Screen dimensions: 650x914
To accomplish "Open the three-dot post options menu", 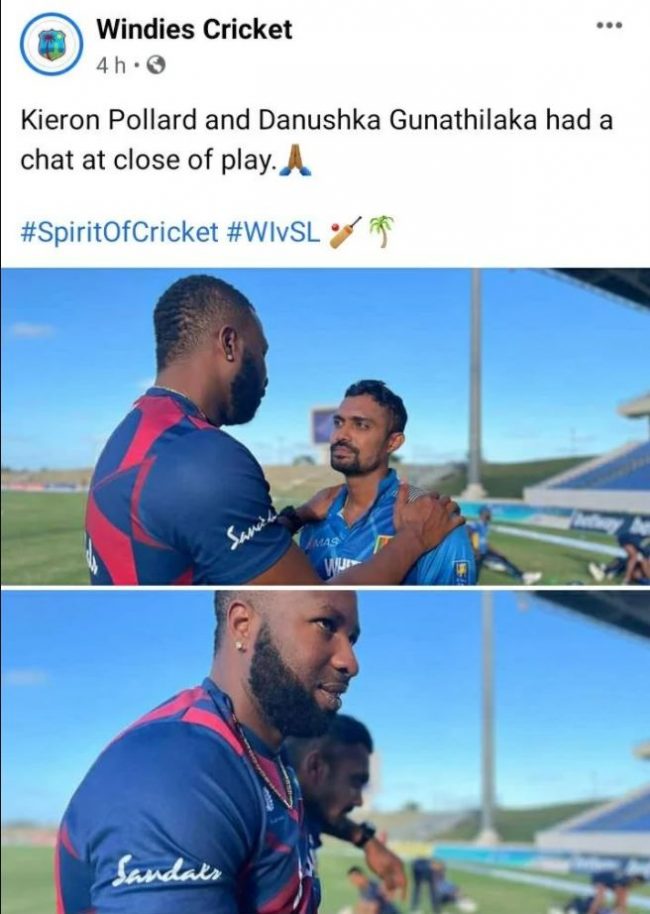I will (610, 25).
